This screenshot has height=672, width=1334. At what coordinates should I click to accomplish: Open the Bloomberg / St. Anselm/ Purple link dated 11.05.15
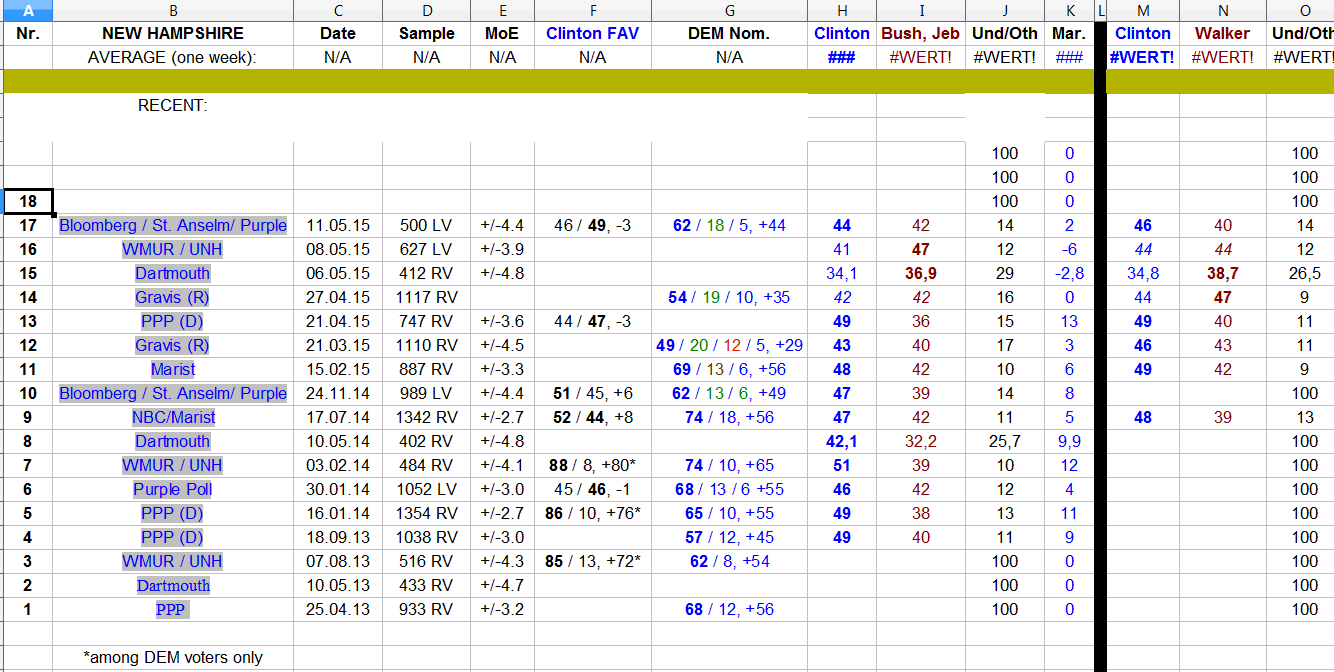173,225
